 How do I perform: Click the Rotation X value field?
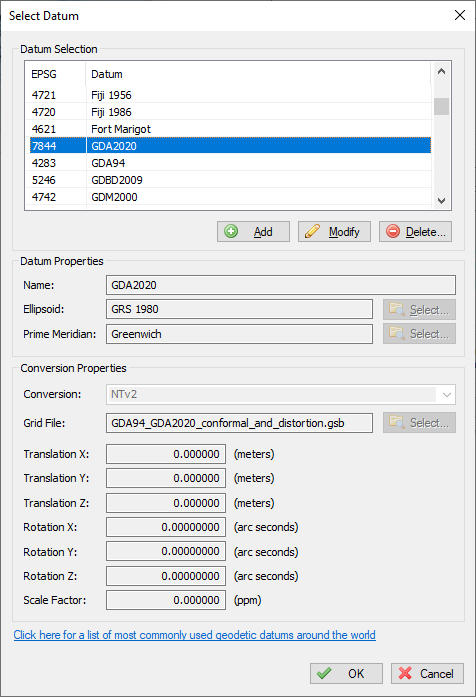166,527
